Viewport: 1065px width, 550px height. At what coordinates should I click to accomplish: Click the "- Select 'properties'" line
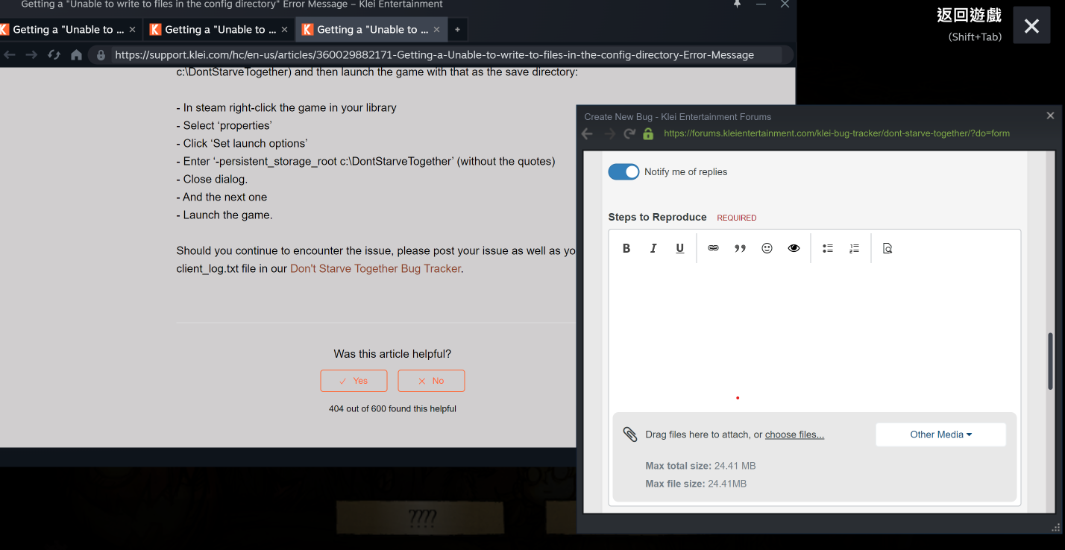click(224, 126)
